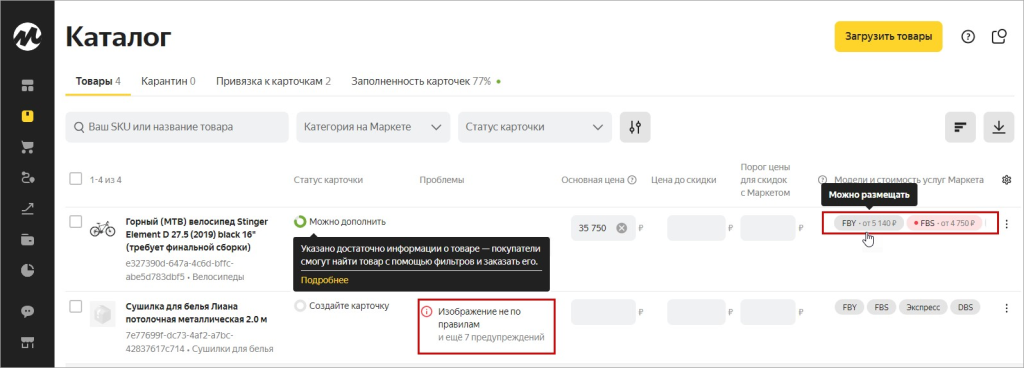This screenshot has height=368, width=1024.
Task: Click the FBY tag in Сушилка row
Action: pyautogui.click(x=849, y=307)
